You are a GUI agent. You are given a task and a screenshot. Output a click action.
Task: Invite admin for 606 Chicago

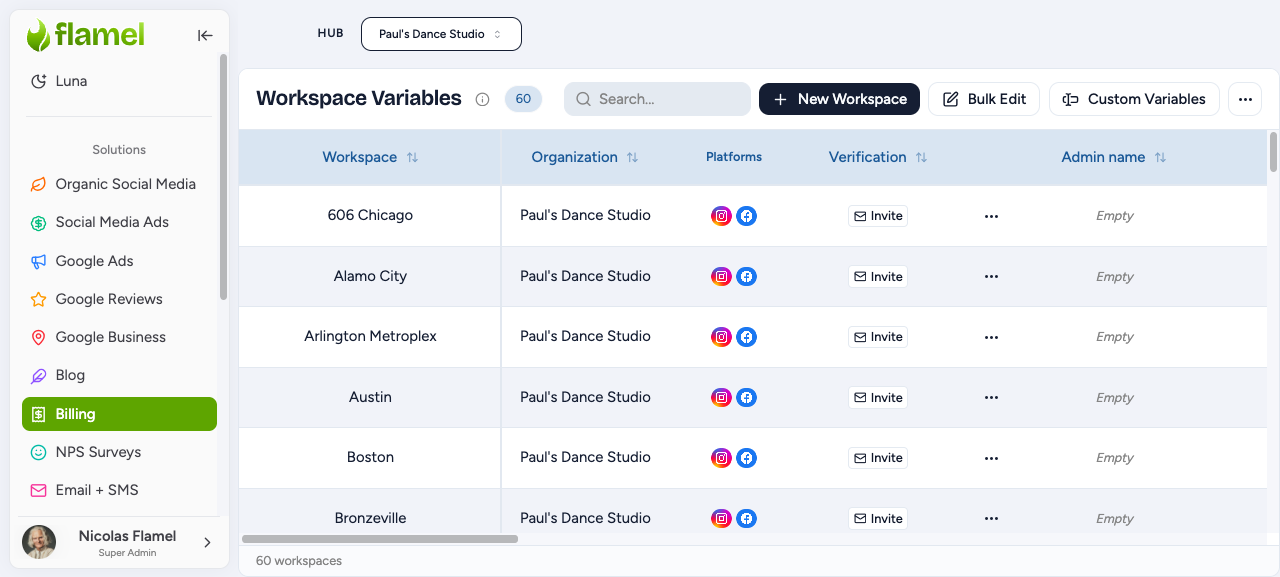(878, 216)
